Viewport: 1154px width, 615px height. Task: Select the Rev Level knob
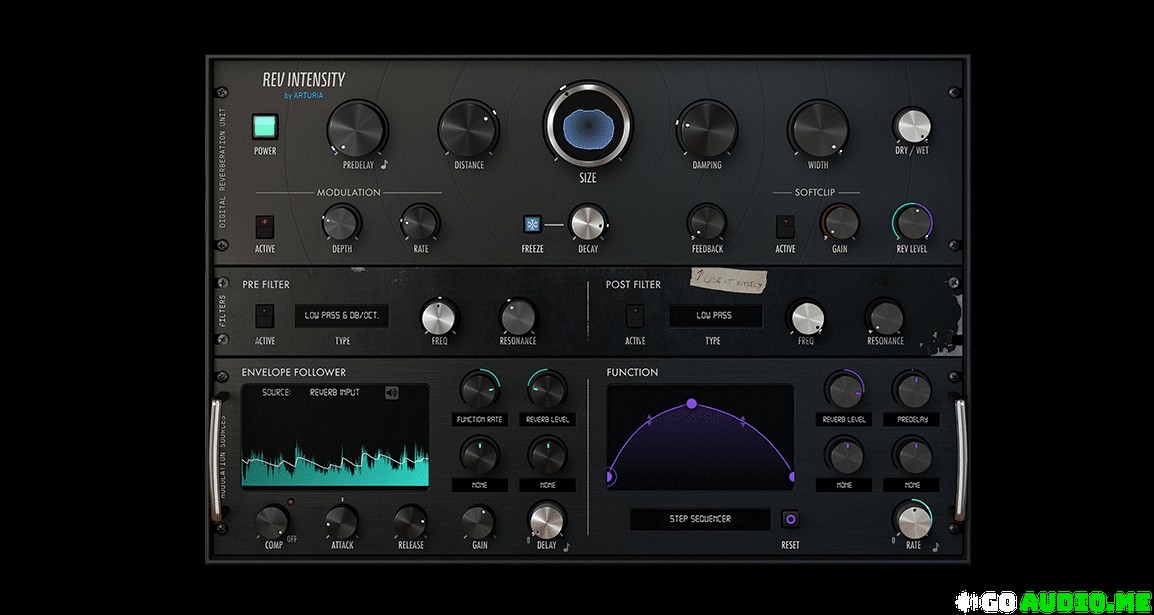[x=913, y=222]
